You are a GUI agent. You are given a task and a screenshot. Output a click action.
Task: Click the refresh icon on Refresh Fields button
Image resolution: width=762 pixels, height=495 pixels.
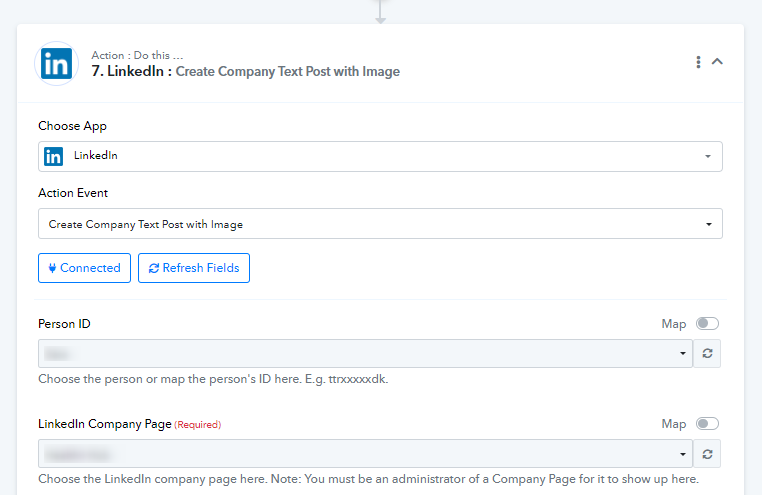[154, 268]
